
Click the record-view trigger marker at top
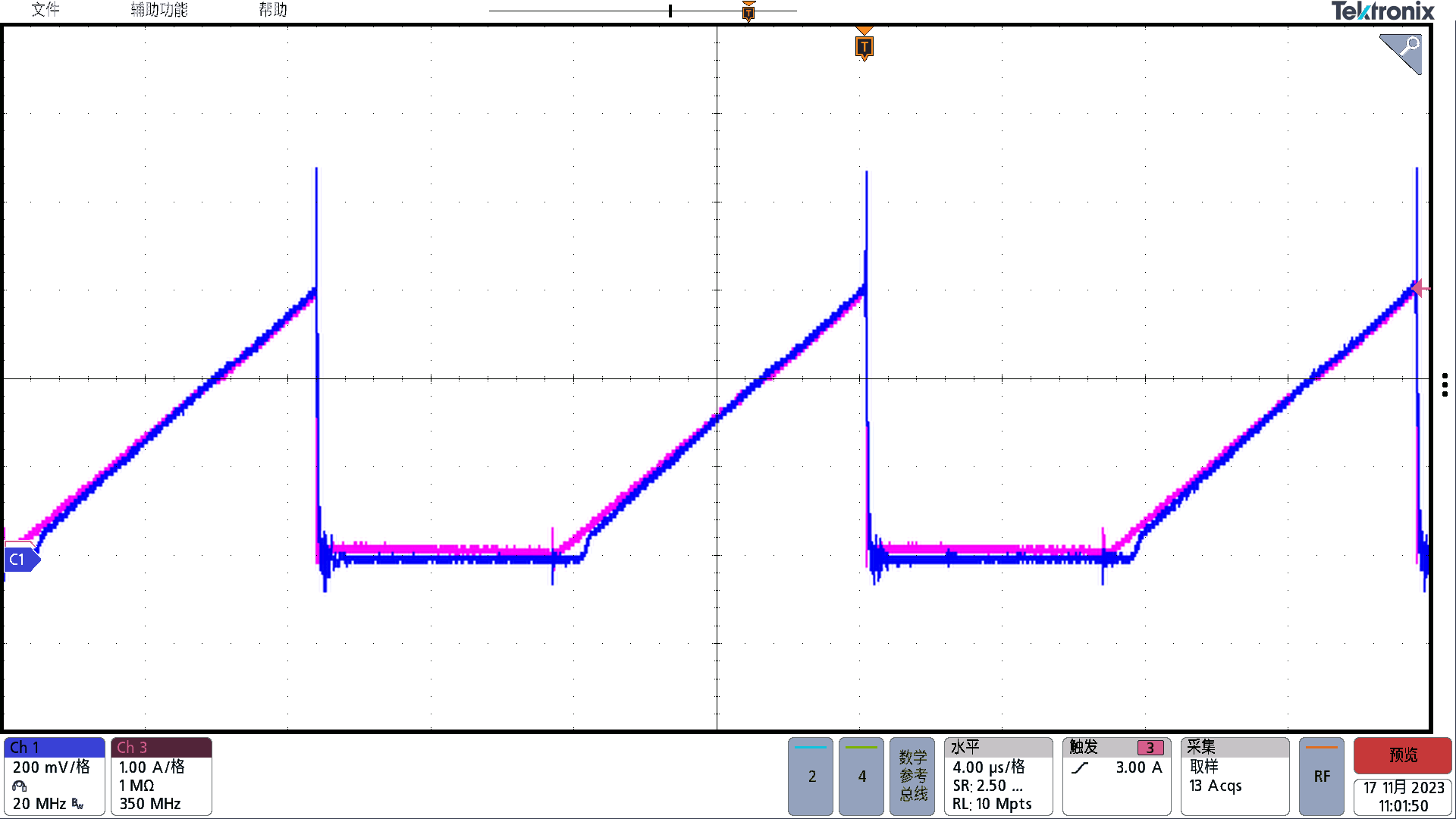pyautogui.click(x=748, y=11)
